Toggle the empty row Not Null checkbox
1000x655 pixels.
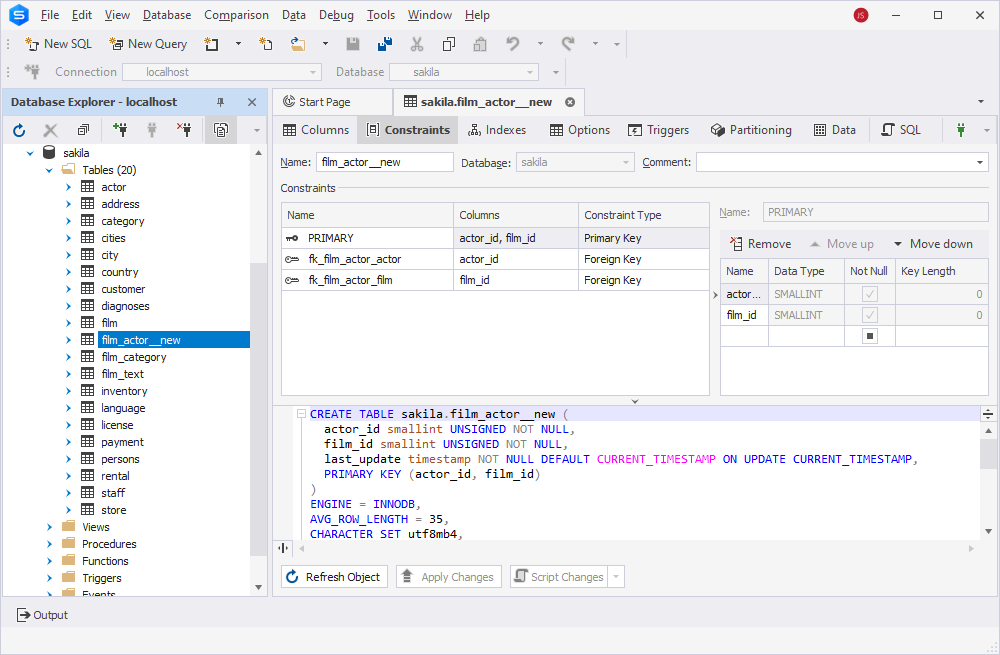click(x=869, y=336)
